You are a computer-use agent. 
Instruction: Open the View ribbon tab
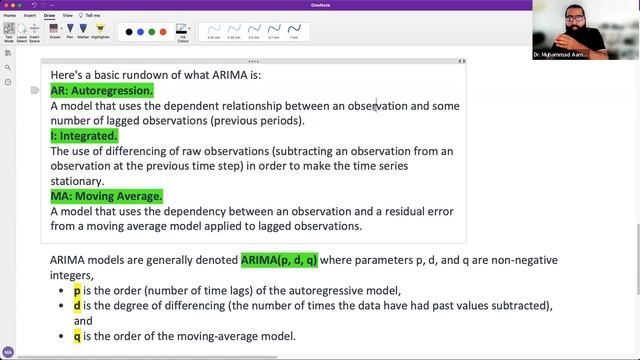[67, 16]
